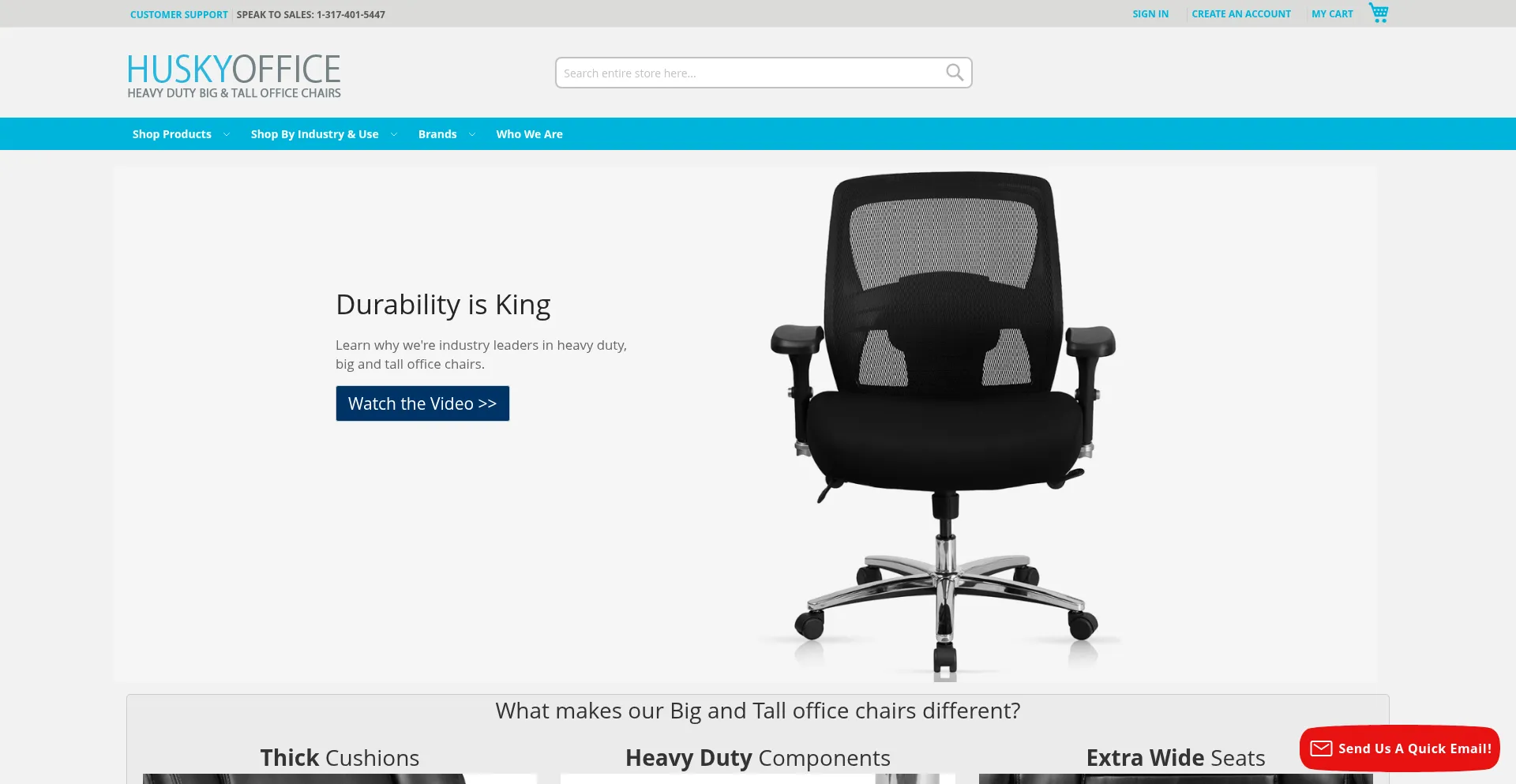
Task: Open the Who We Are menu item
Action: [530, 134]
